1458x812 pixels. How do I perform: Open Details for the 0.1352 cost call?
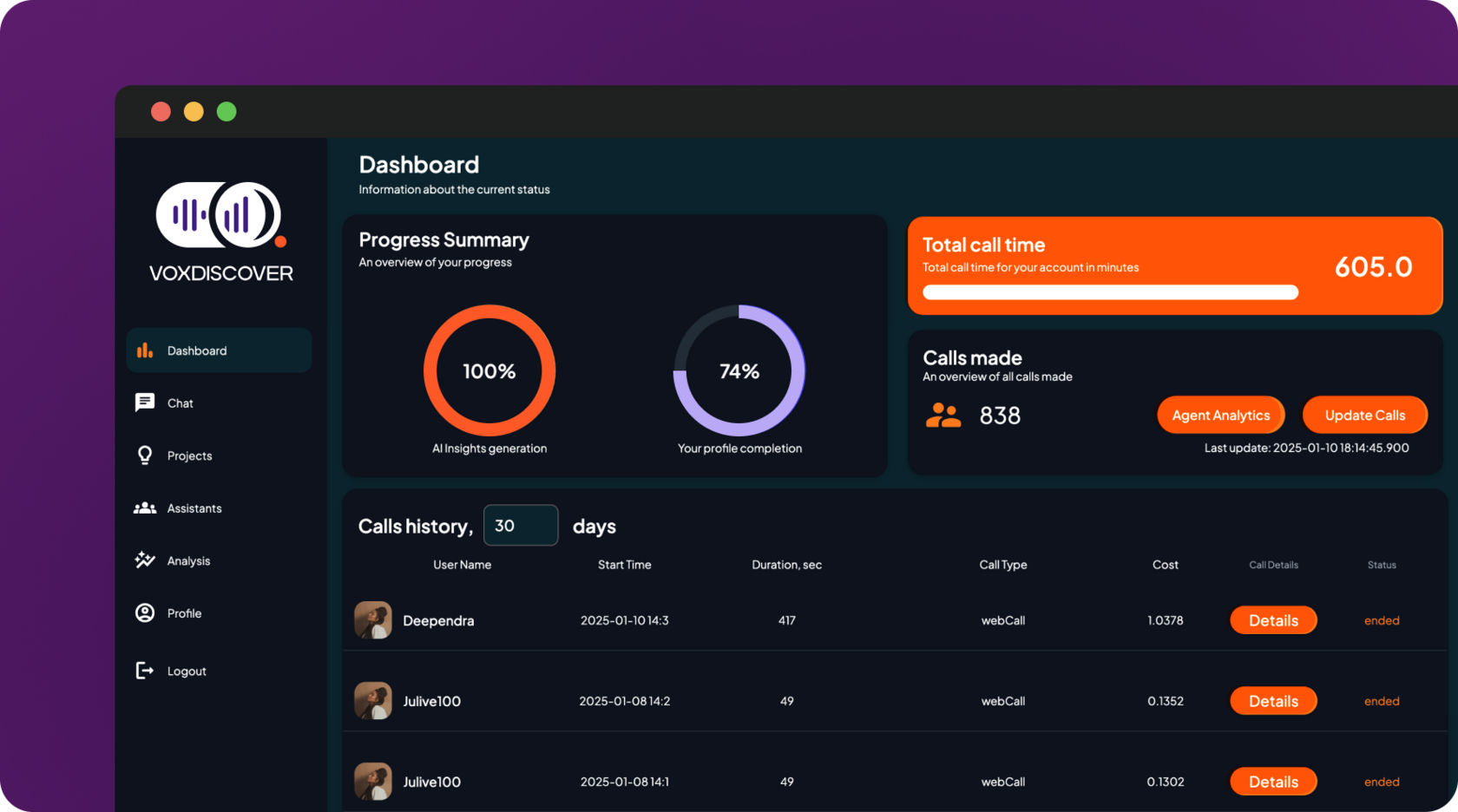[1272, 701]
